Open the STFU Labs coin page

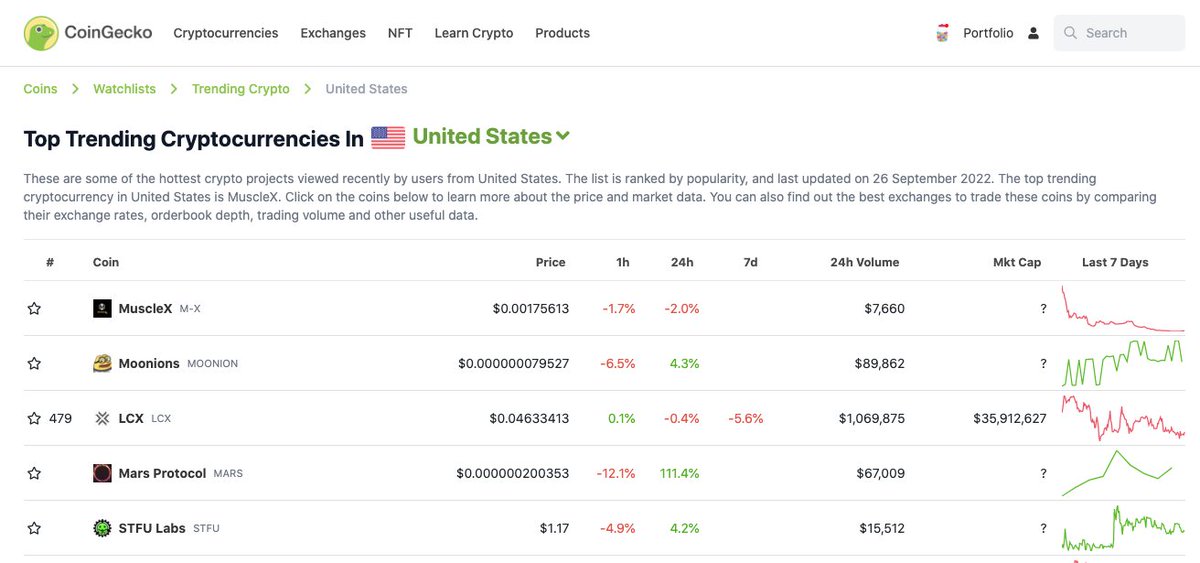[x=152, y=528]
